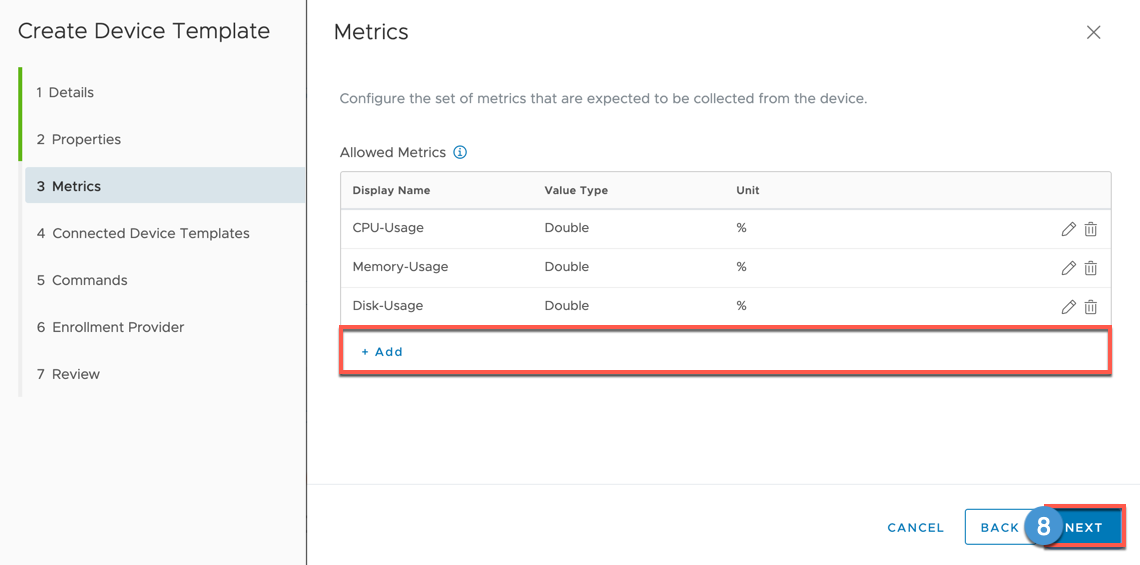Cancel the device template creation
The image size is (1140, 565).
click(x=915, y=528)
